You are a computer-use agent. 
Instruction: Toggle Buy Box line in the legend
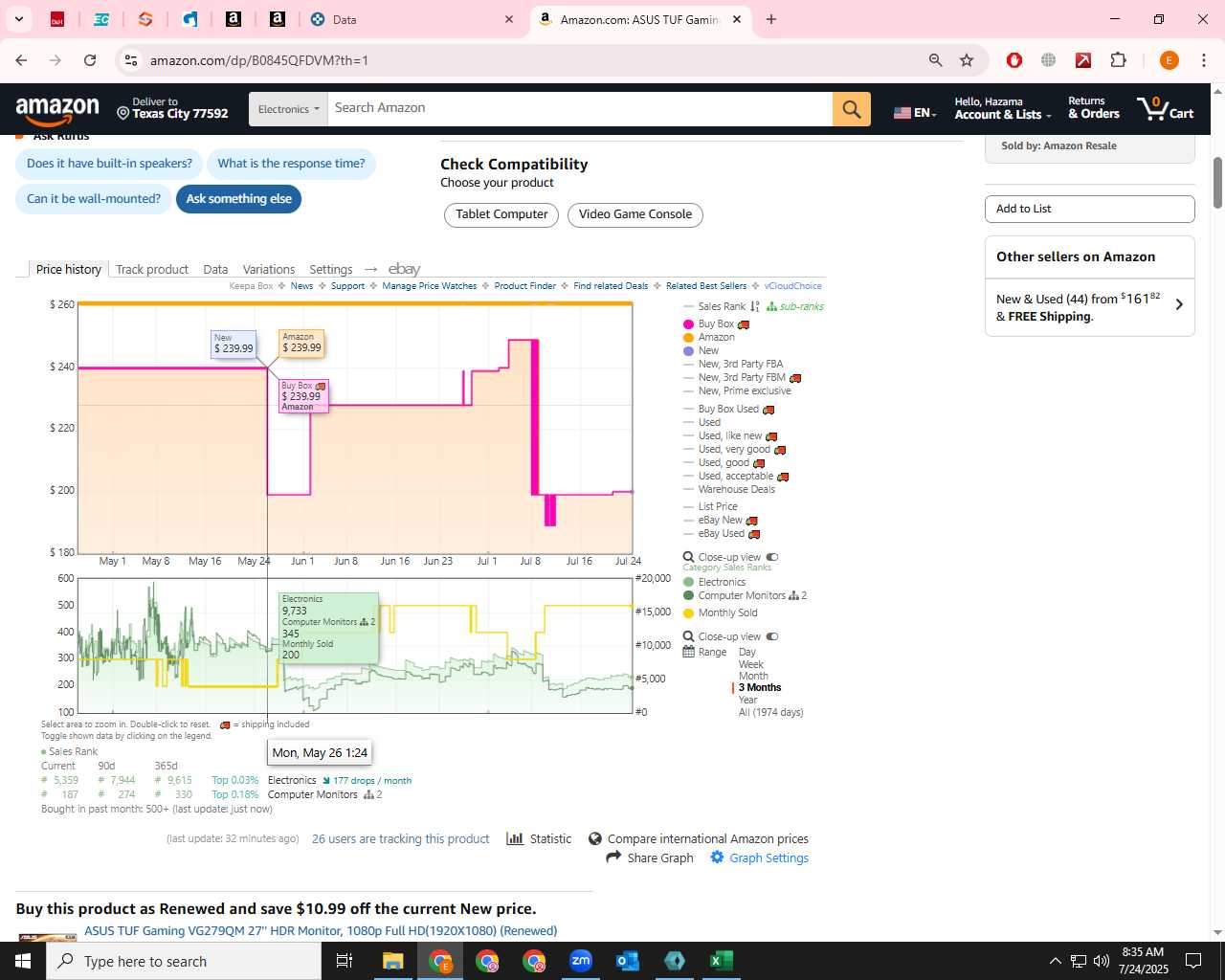(716, 324)
